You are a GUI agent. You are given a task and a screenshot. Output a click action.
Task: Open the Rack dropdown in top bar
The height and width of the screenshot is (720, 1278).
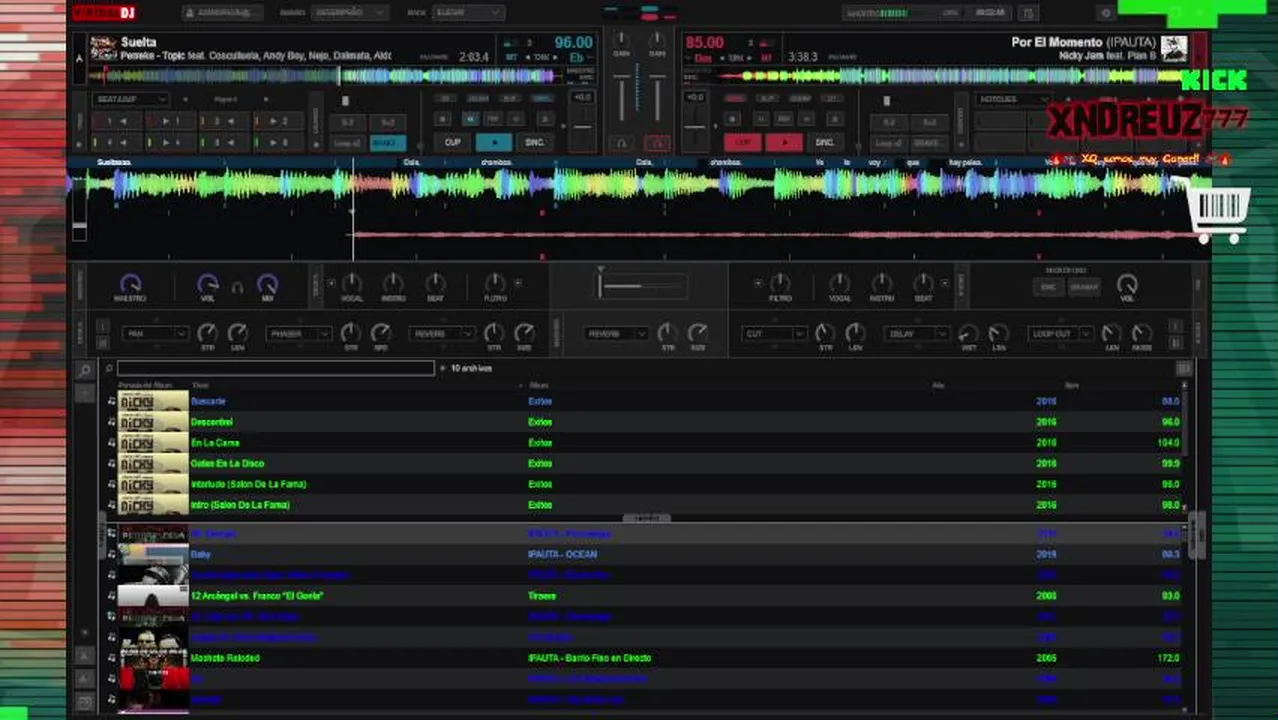[x=468, y=13]
